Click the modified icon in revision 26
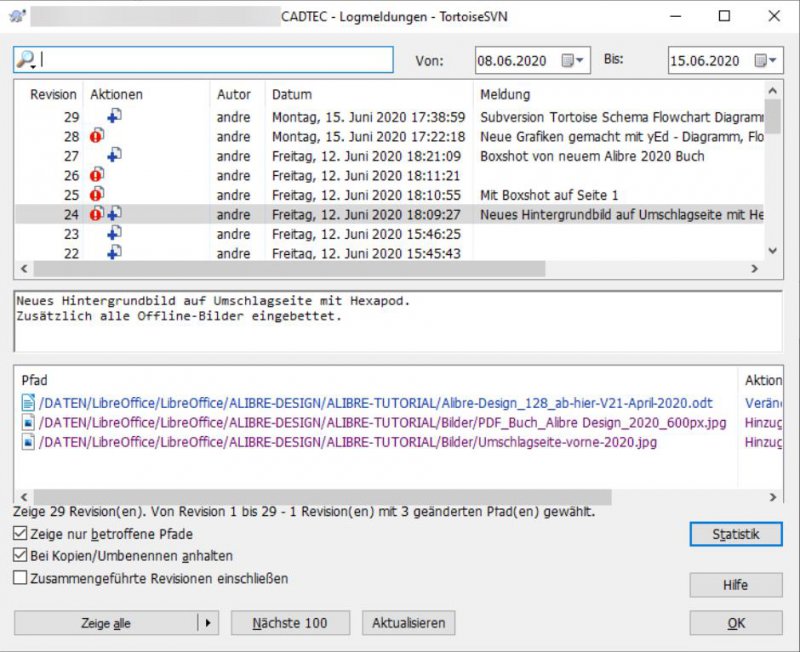The height and width of the screenshot is (652, 800). 97,175
